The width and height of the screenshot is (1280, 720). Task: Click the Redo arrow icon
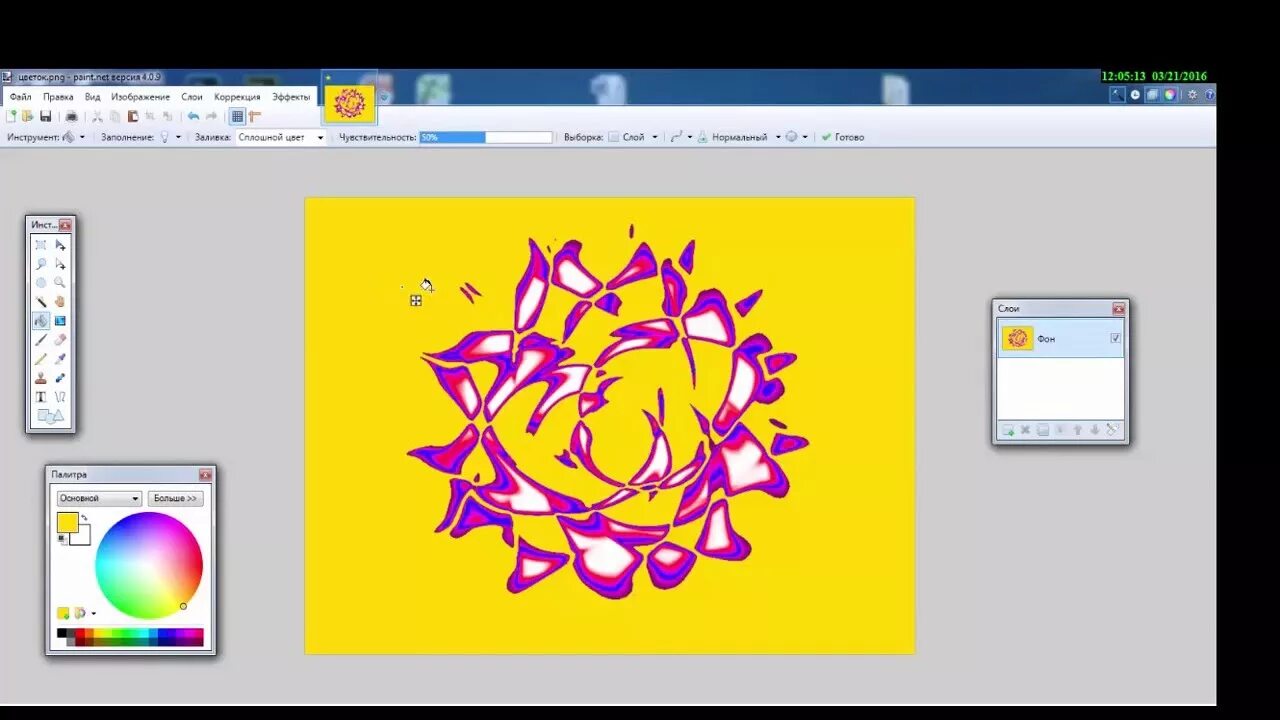pos(211,116)
